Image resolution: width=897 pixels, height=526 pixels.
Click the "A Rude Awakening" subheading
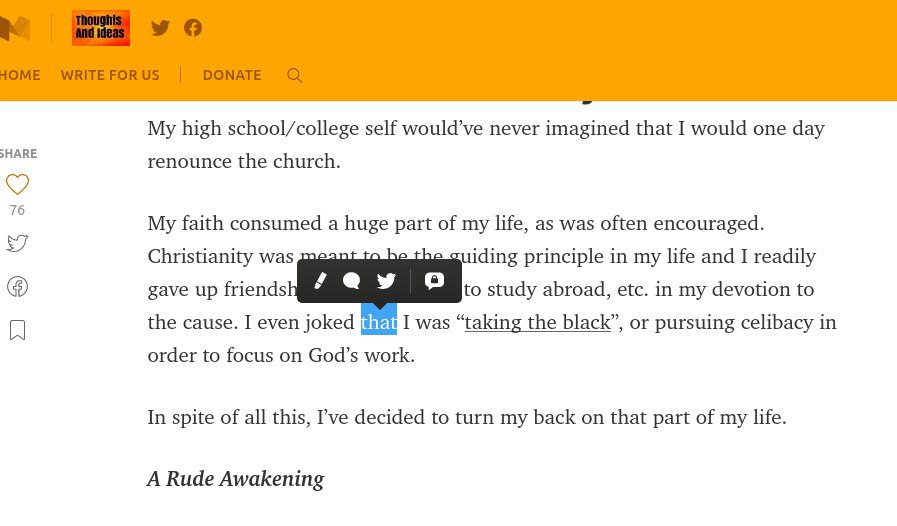(x=236, y=478)
